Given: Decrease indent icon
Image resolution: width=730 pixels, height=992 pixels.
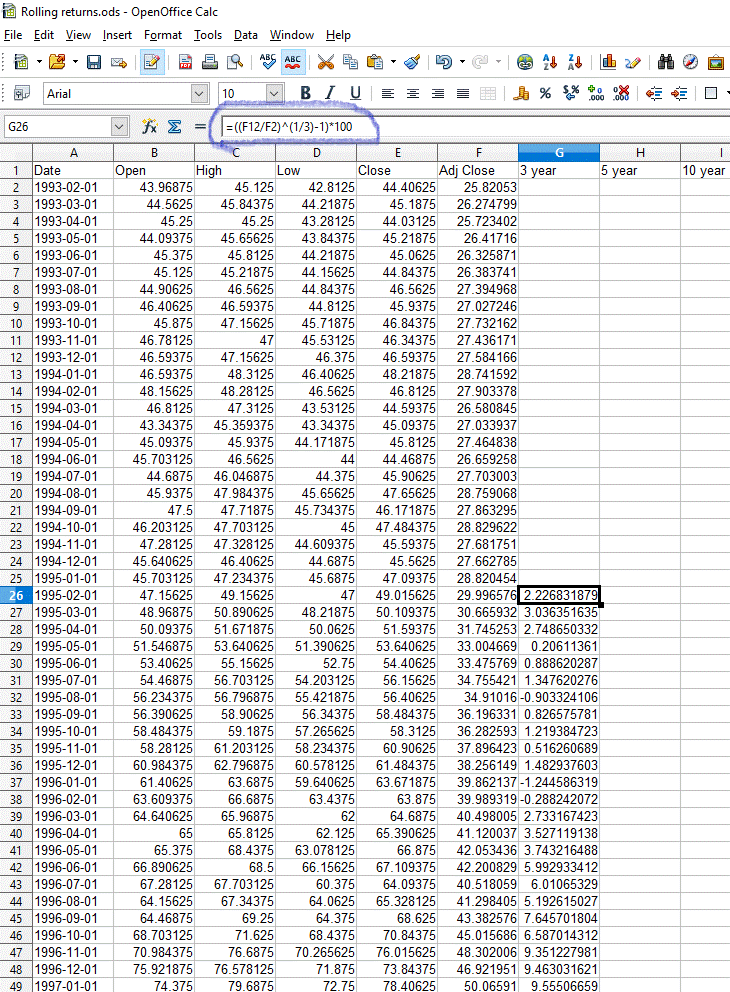Looking at the screenshot, I should click(x=654, y=94).
